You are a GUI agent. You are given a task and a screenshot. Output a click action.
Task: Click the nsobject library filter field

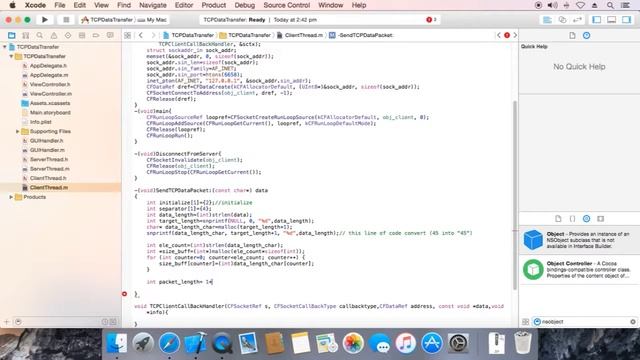[x=584, y=322]
